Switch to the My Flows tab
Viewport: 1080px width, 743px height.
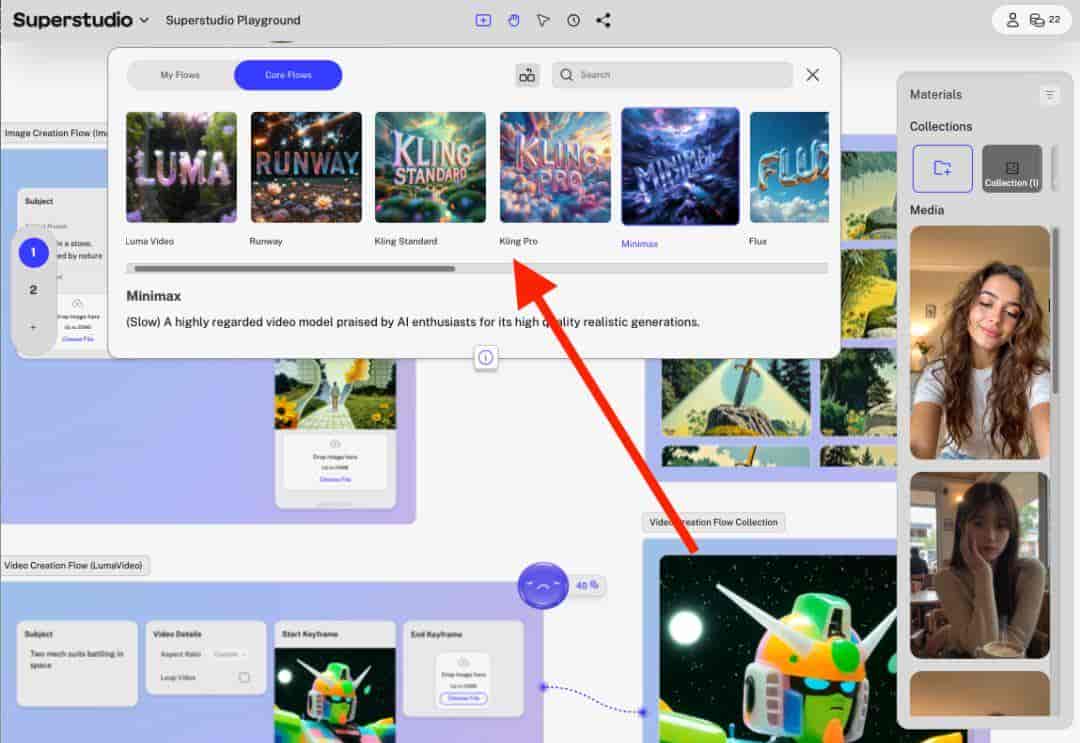[180, 75]
